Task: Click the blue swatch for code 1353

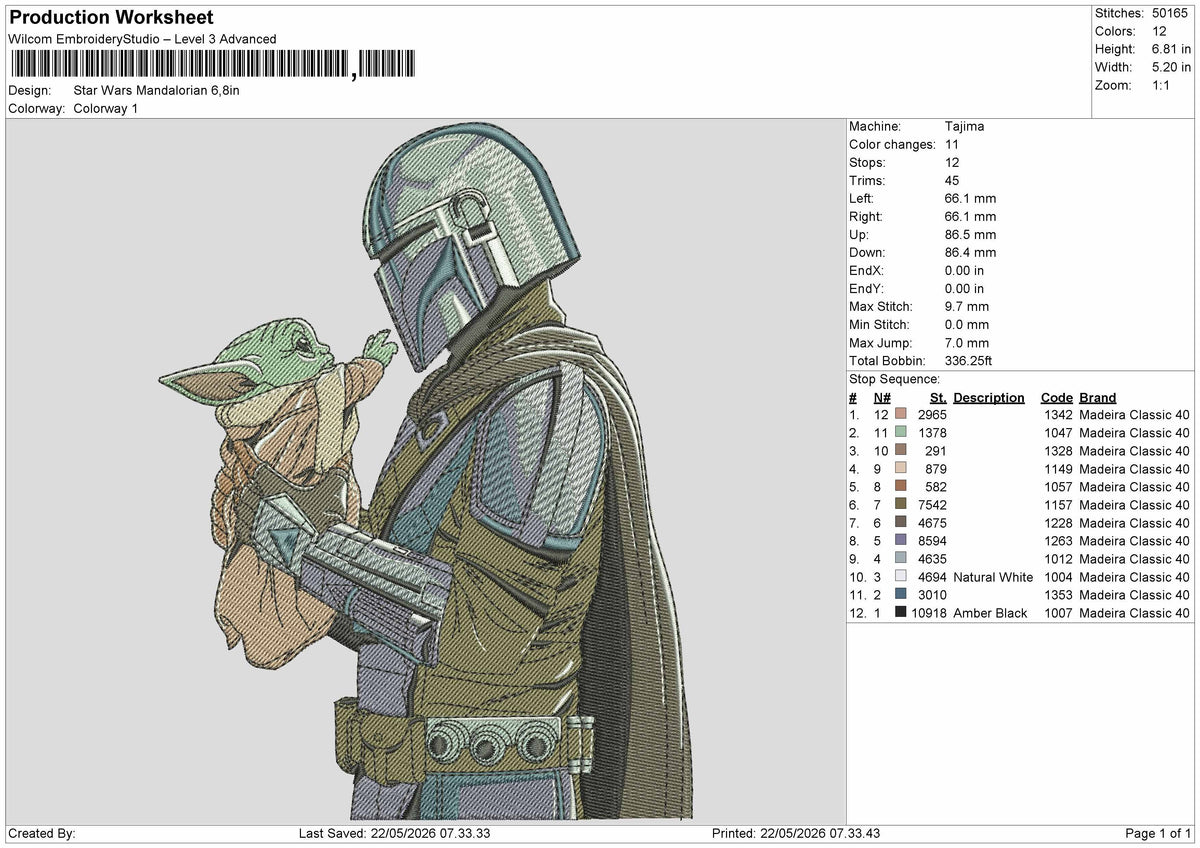Action: pyautogui.click(x=901, y=595)
